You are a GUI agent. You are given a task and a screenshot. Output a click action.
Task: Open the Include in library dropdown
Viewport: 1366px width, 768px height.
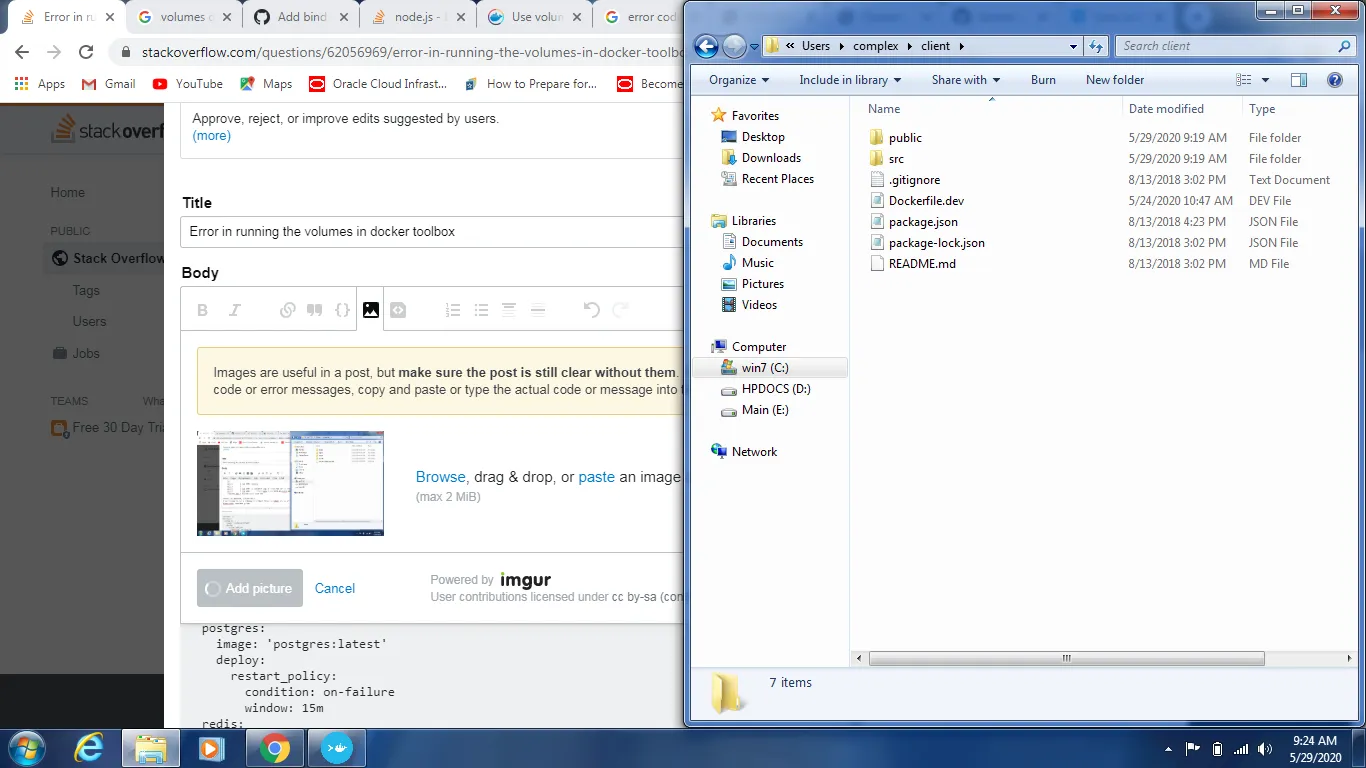click(850, 80)
